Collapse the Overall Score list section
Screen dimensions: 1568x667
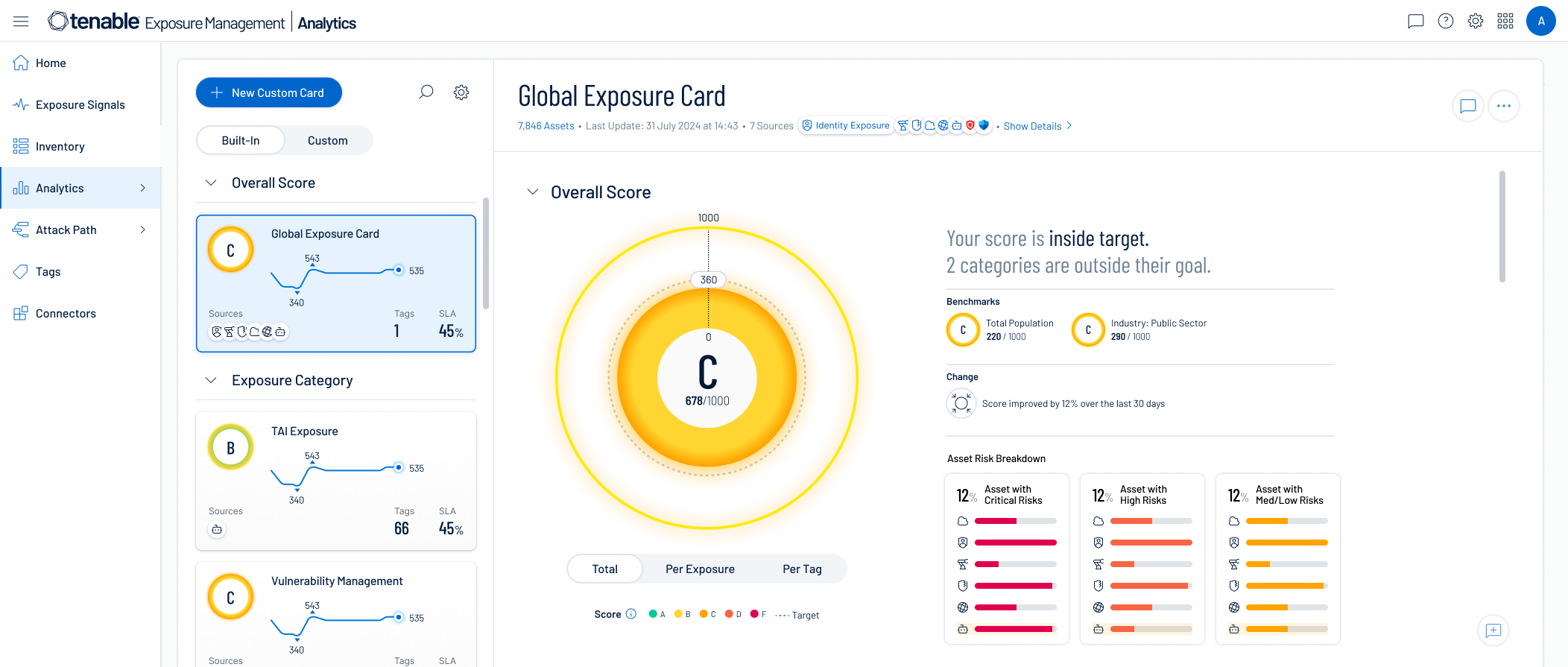point(211,183)
